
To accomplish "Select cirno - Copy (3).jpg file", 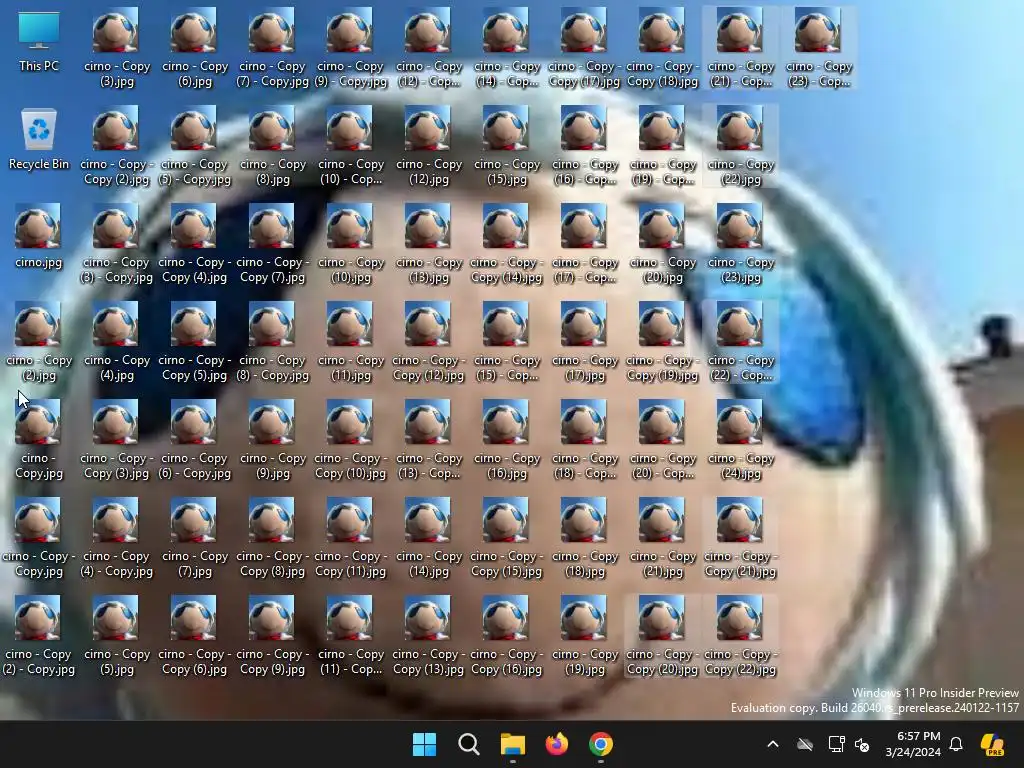I will 116,47.
